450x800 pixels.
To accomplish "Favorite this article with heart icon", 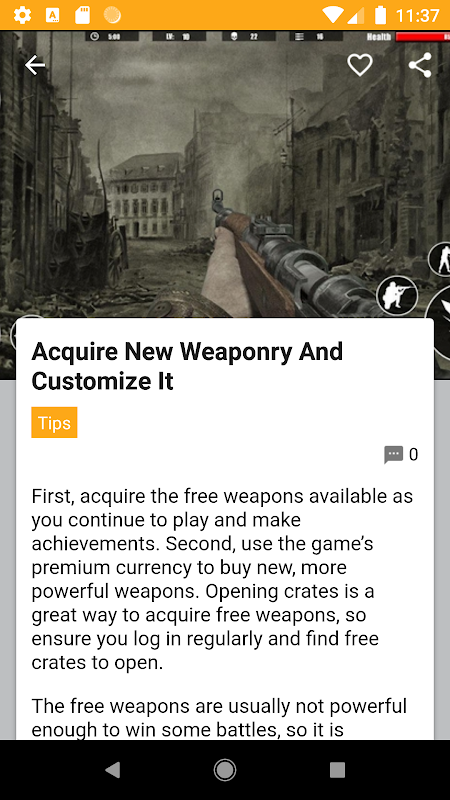I will (x=360, y=65).
